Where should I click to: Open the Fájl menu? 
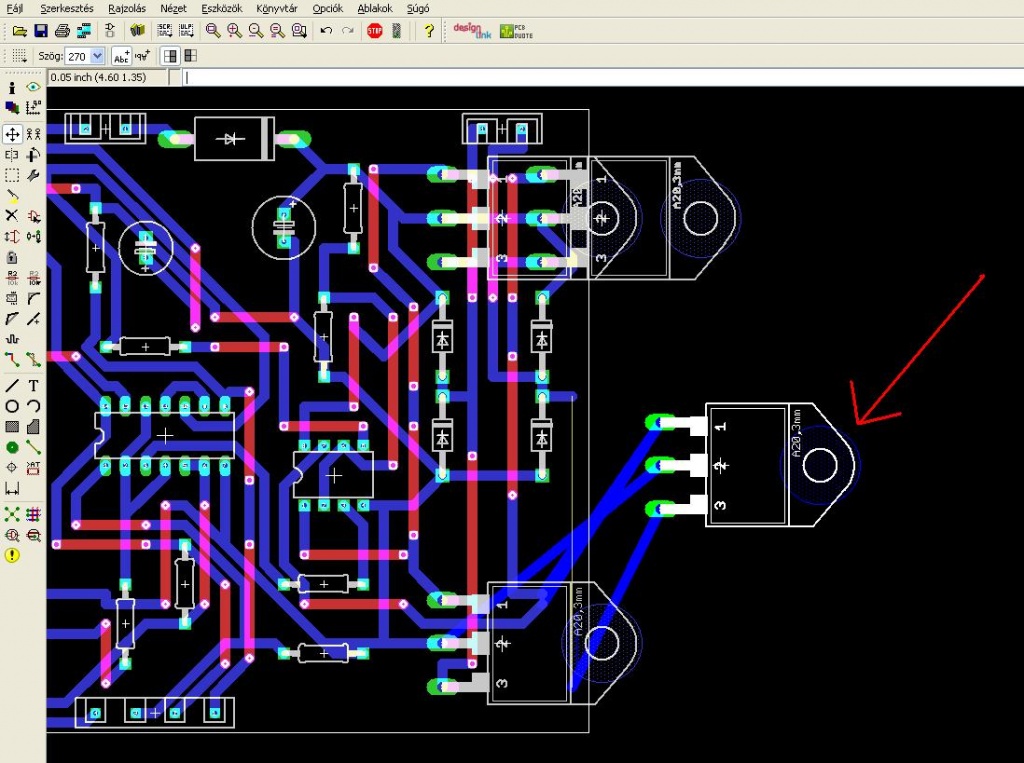[x=14, y=8]
